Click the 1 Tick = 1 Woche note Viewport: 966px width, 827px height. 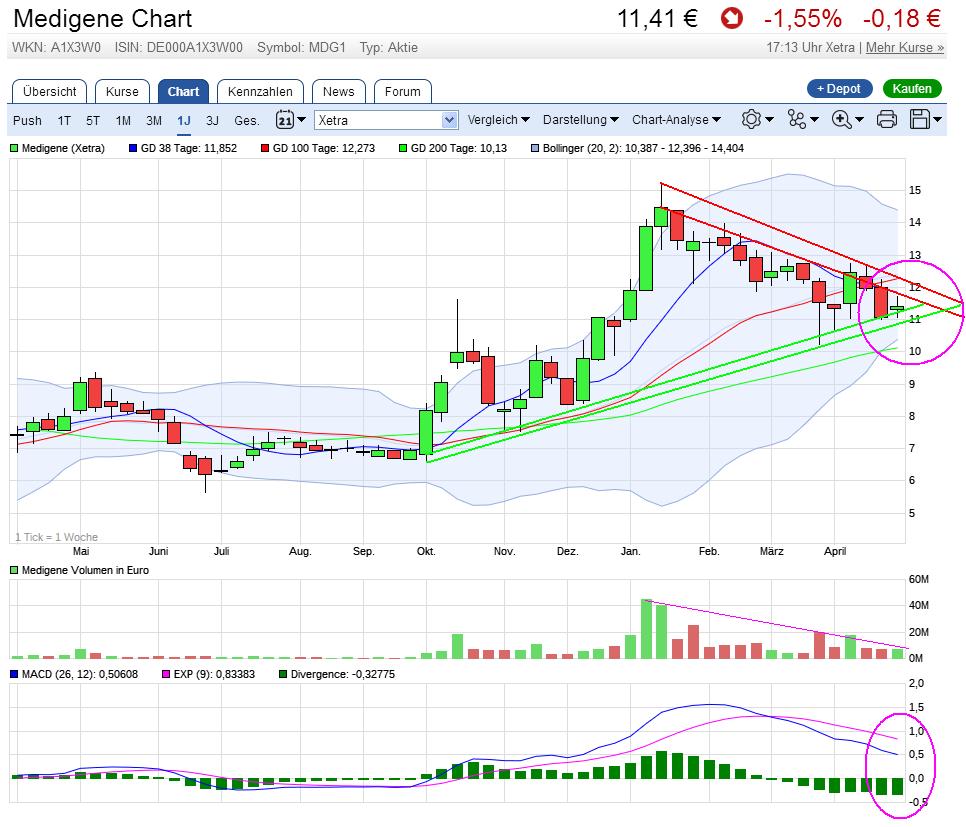click(x=56, y=537)
